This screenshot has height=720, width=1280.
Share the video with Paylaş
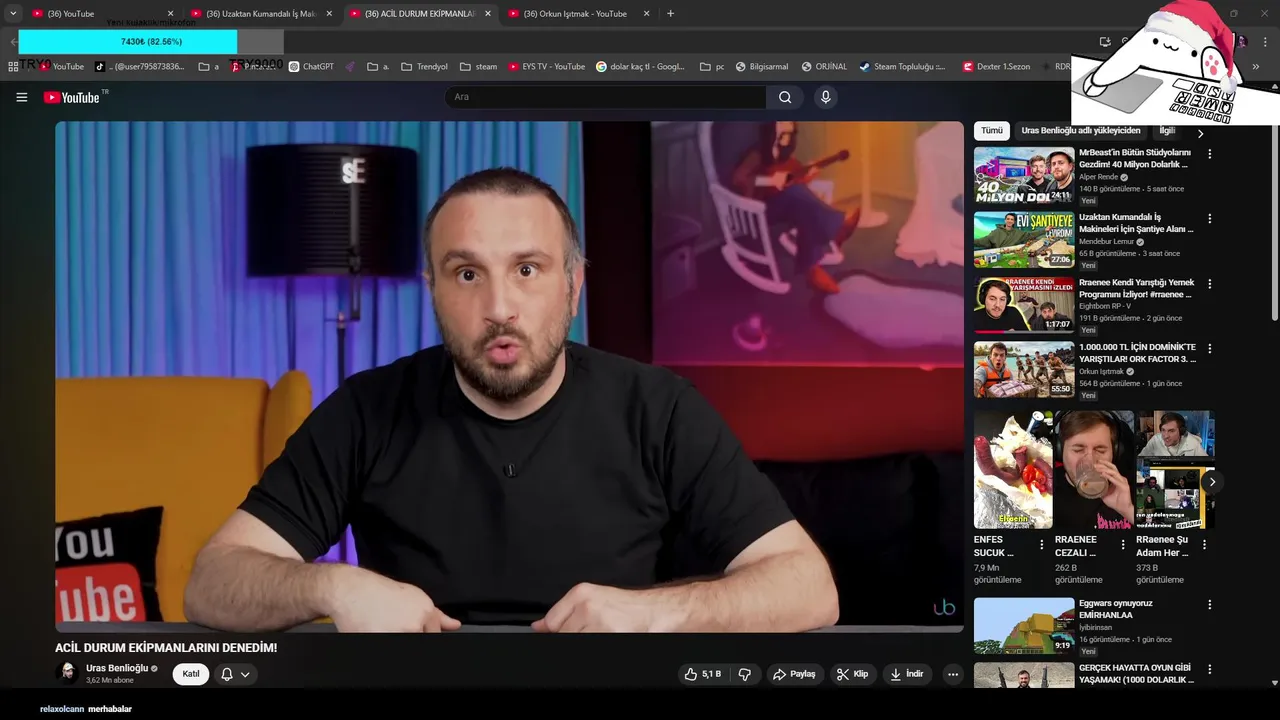click(795, 674)
